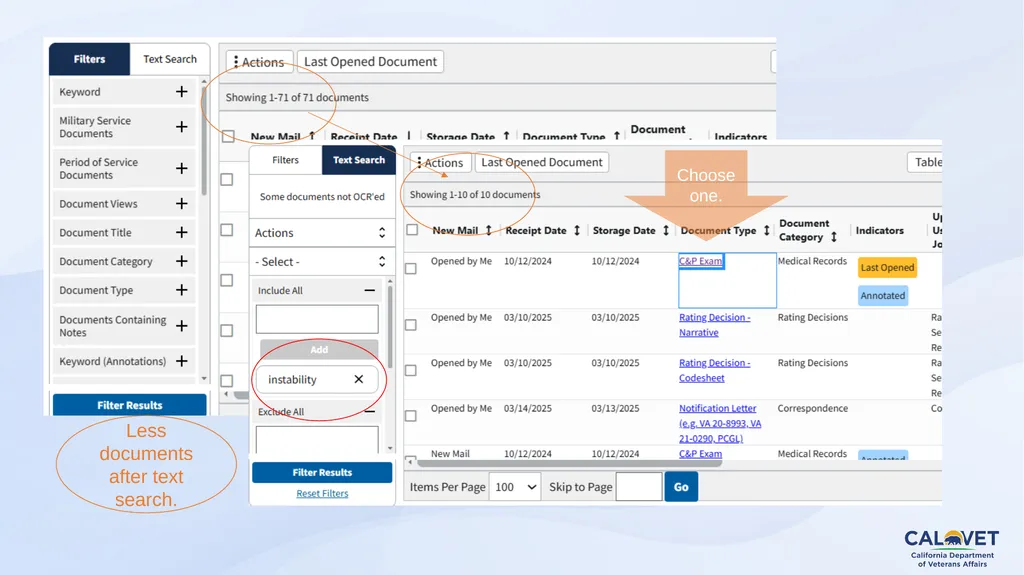Sort by Receipt Date column arrow

tap(577, 230)
